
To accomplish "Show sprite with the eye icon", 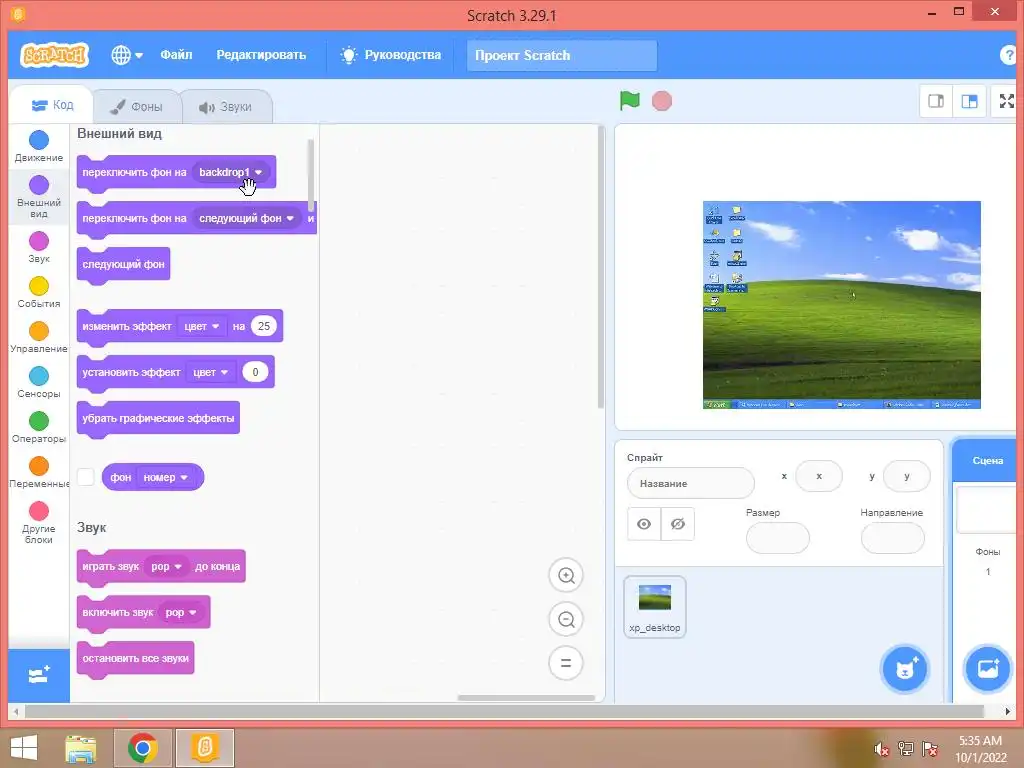I will pyautogui.click(x=644, y=524).
